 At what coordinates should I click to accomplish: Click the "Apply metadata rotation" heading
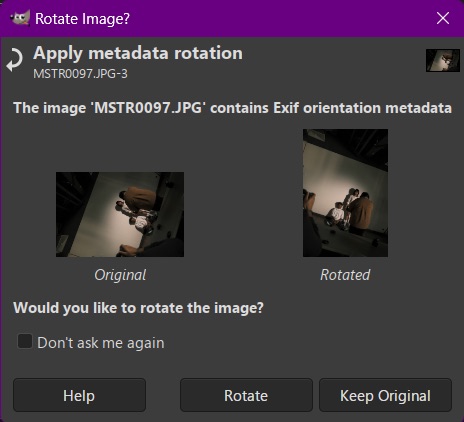pos(138,54)
